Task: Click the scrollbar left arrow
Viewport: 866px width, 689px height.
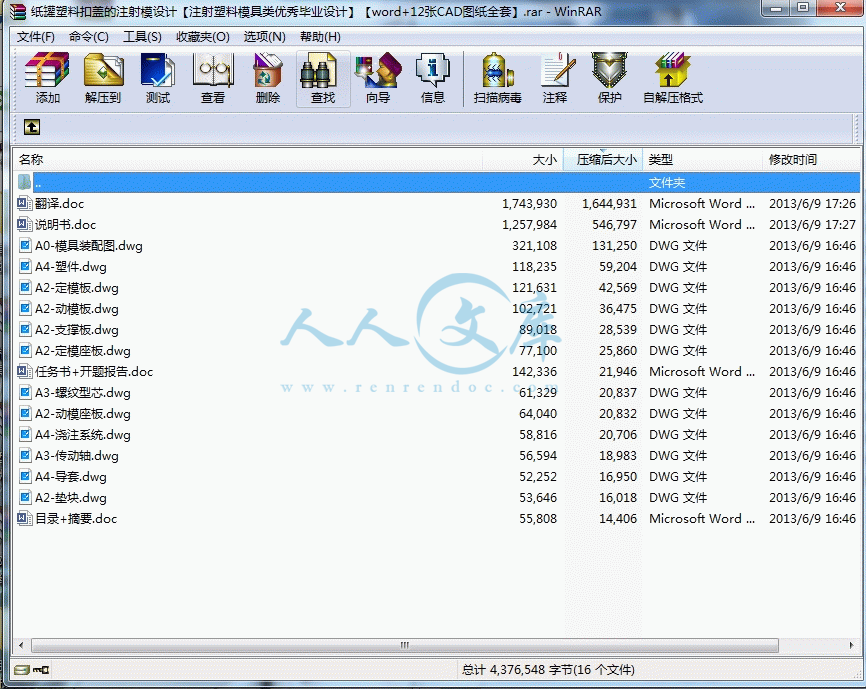Action: point(21,645)
